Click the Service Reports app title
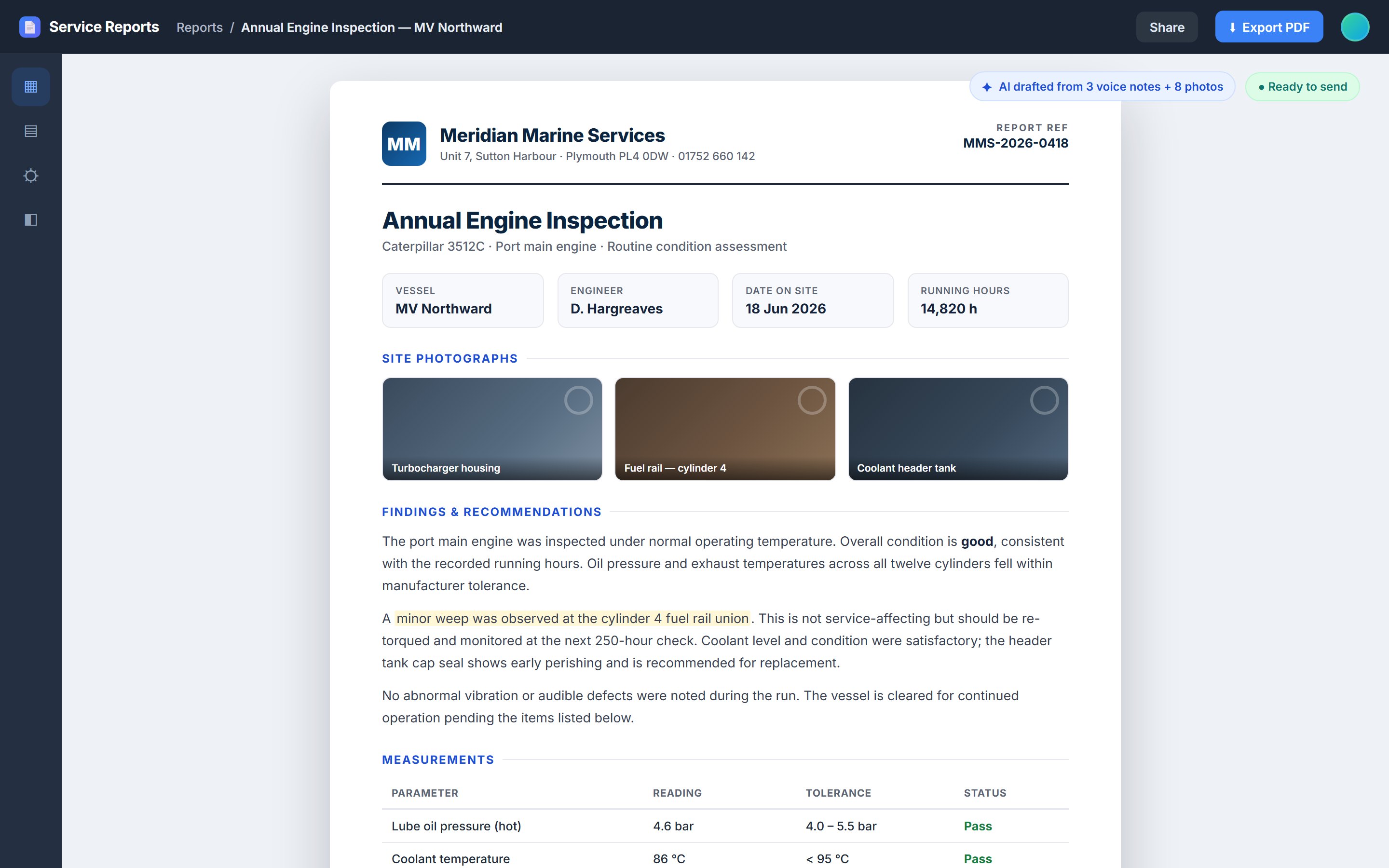 click(x=104, y=27)
